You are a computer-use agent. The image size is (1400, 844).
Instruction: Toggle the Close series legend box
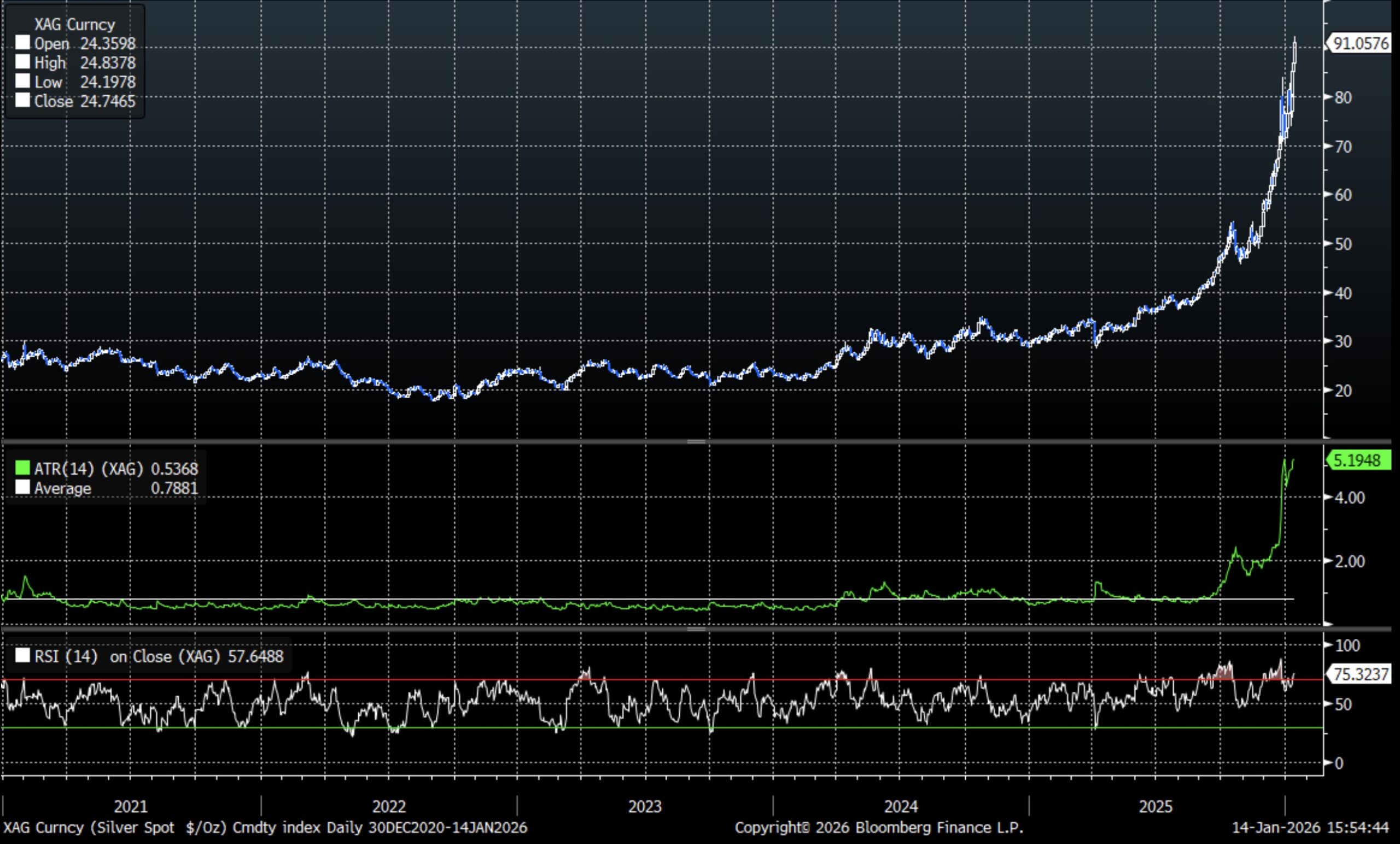[22, 101]
